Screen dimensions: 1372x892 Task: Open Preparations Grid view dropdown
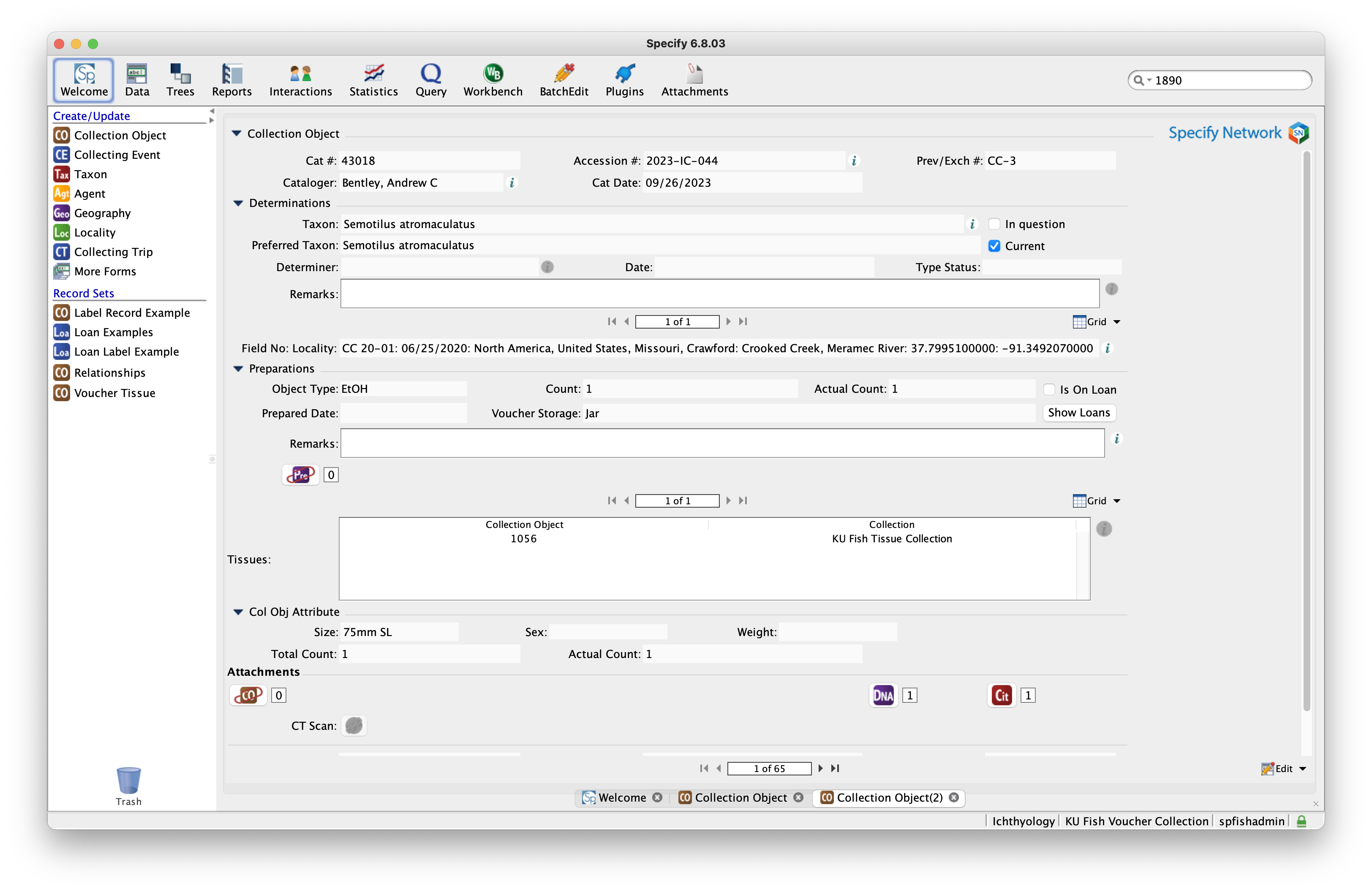point(1116,501)
